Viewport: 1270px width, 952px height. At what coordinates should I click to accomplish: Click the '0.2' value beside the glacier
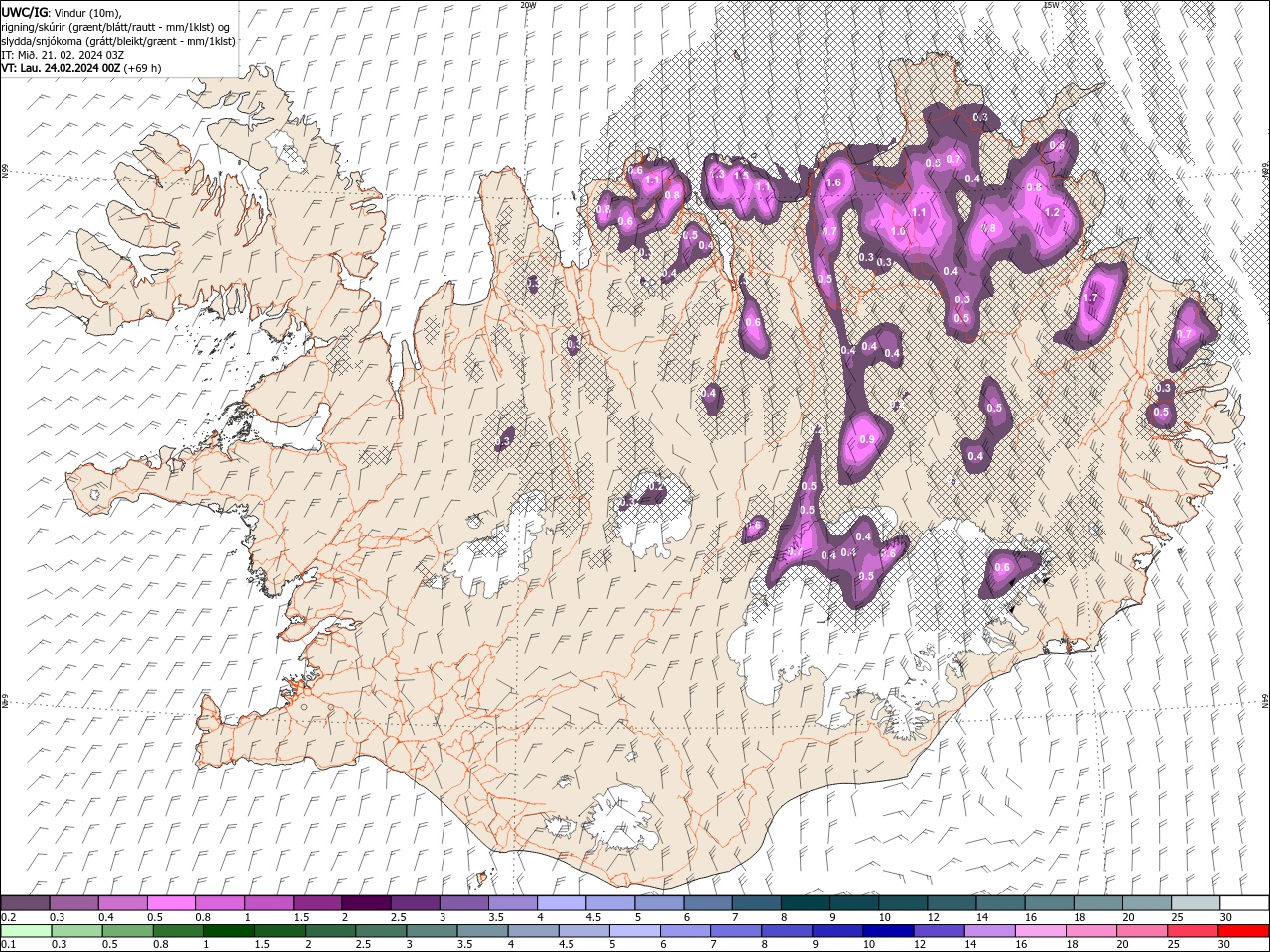pos(655,486)
